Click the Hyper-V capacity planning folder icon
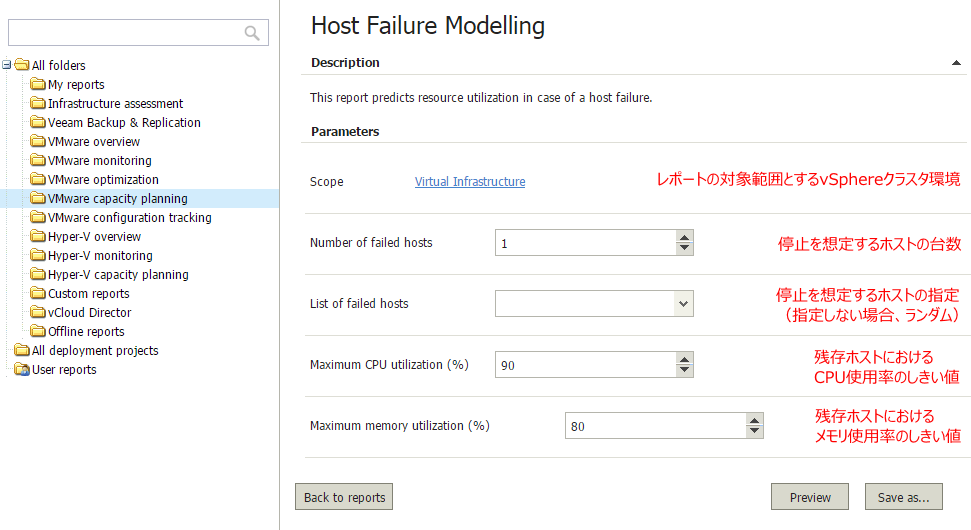Viewport: 971px width, 530px height. click(x=38, y=274)
